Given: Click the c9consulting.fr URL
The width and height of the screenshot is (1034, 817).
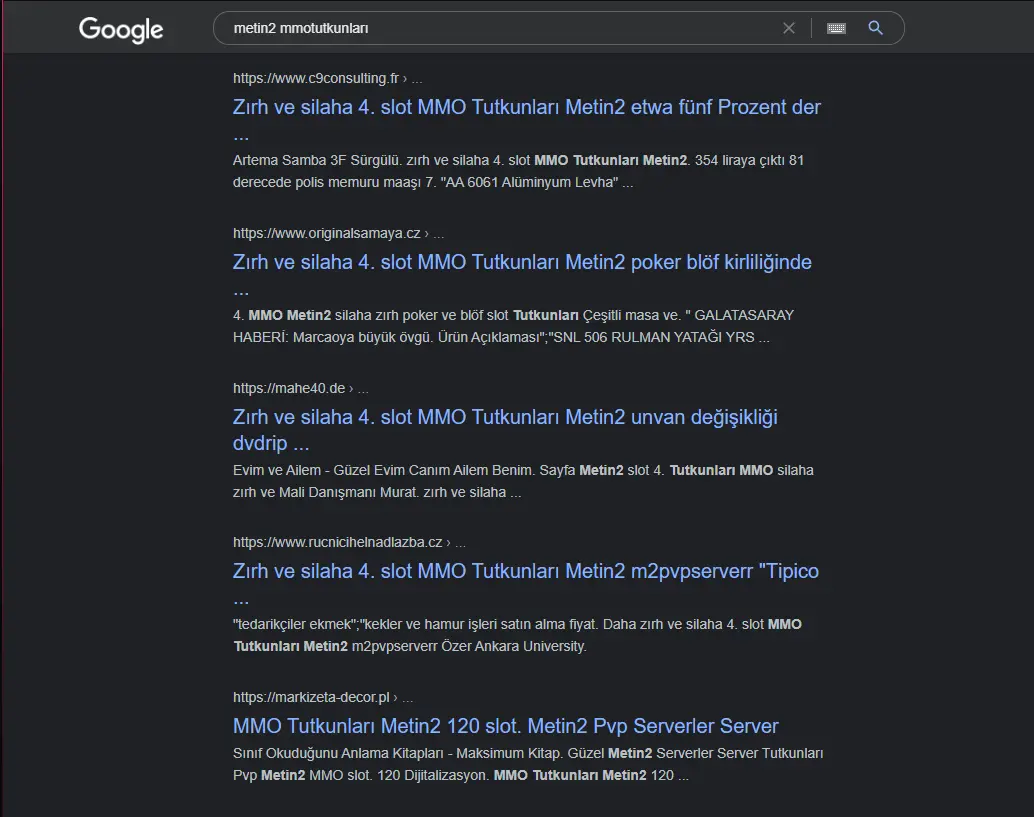Looking at the screenshot, I should click(316, 78).
